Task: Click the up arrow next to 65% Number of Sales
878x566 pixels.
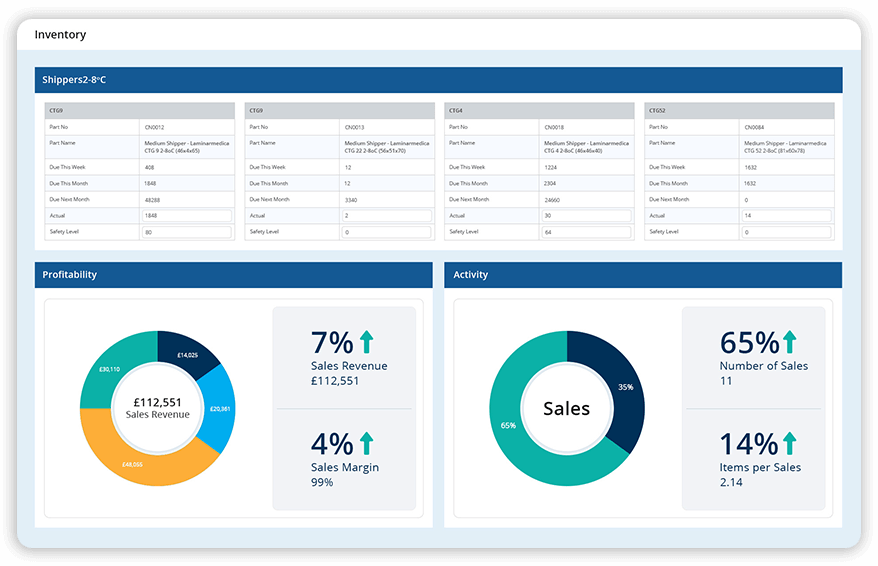Action: (790, 342)
